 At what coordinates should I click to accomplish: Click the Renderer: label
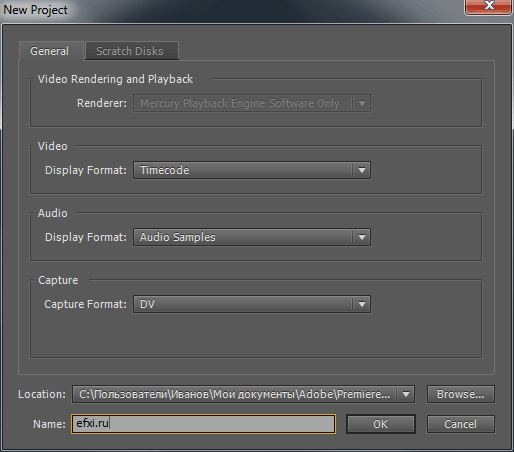click(x=102, y=103)
